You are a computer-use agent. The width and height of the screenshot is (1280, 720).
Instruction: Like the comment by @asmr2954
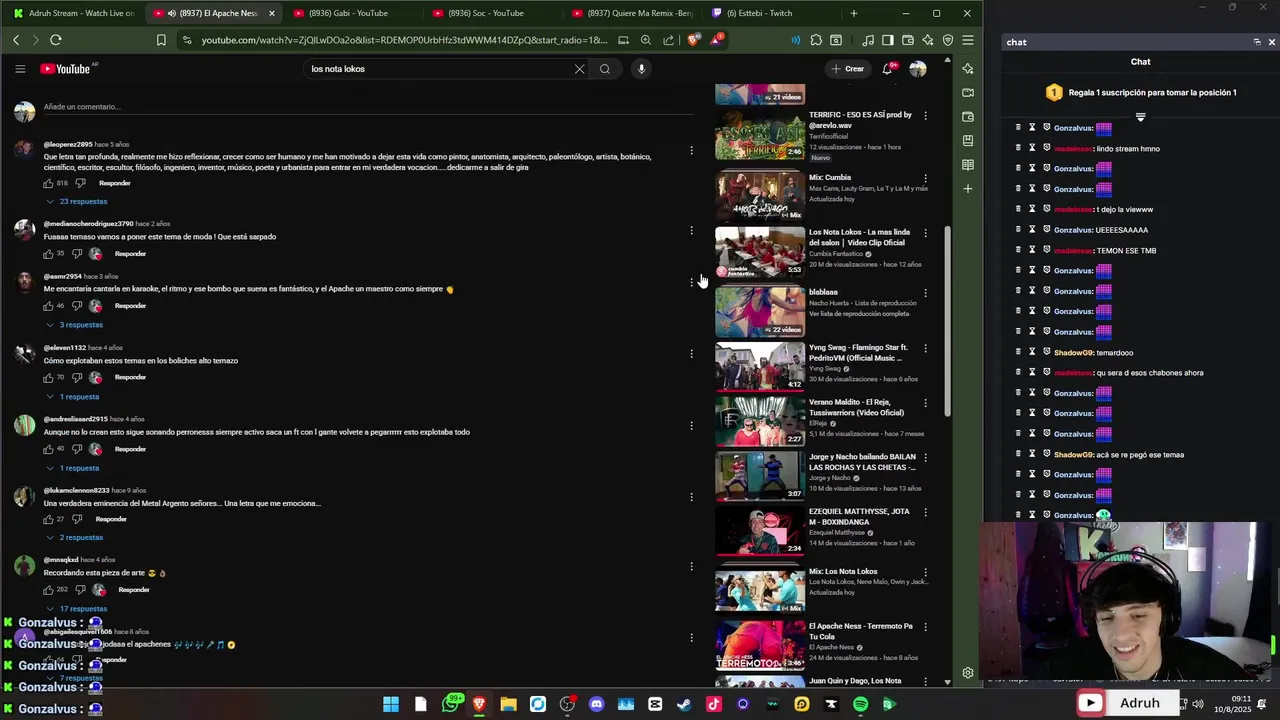pyautogui.click(x=48, y=306)
